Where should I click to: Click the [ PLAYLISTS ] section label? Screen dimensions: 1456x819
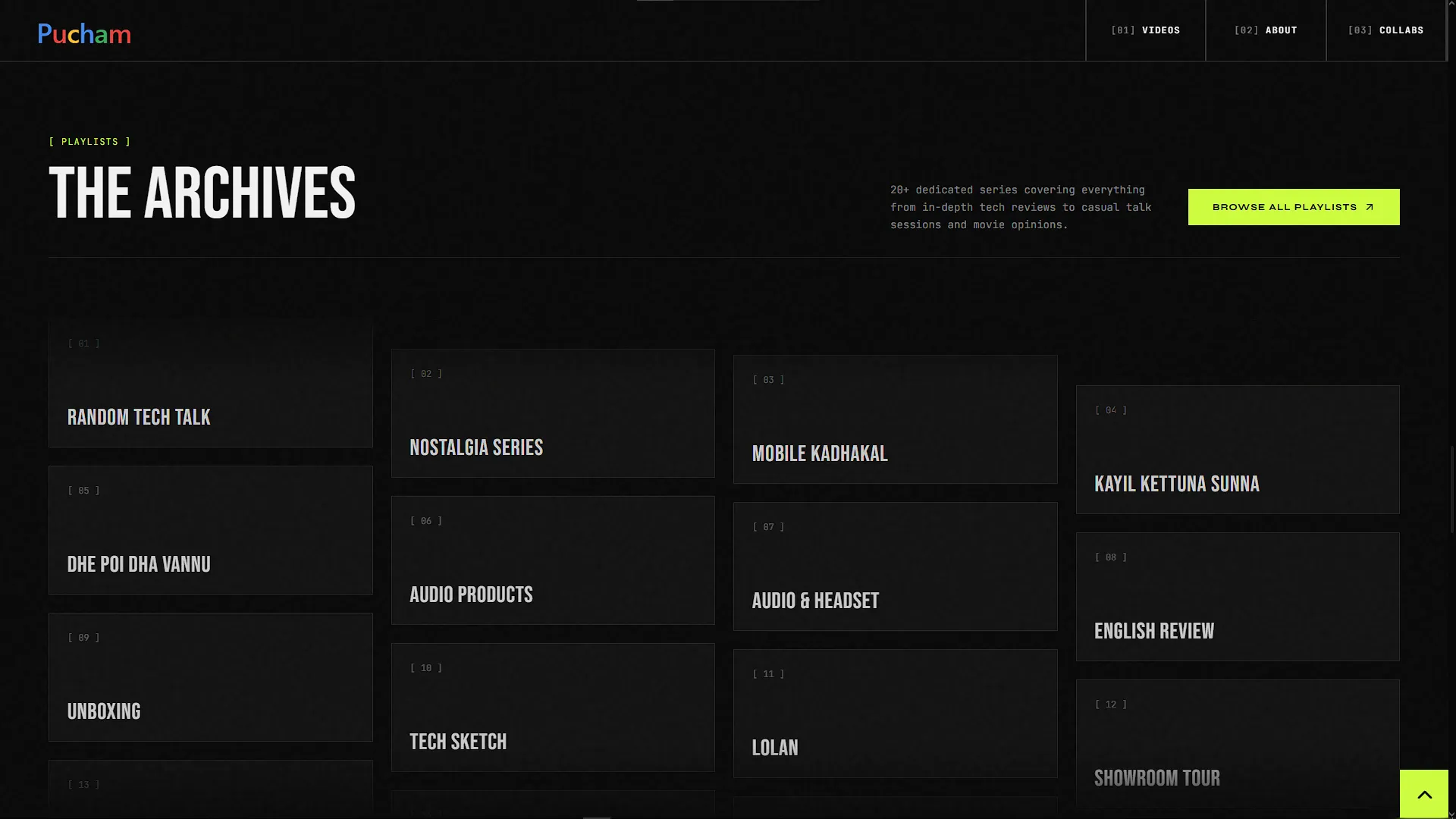coord(89,142)
